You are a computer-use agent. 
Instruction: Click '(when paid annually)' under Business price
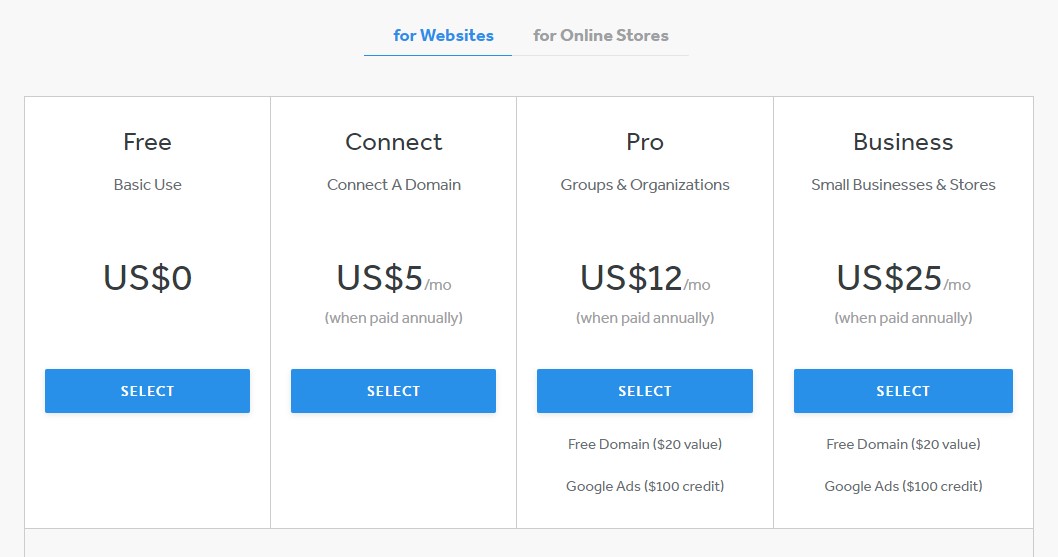pyautogui.click(x=903, y=318)
